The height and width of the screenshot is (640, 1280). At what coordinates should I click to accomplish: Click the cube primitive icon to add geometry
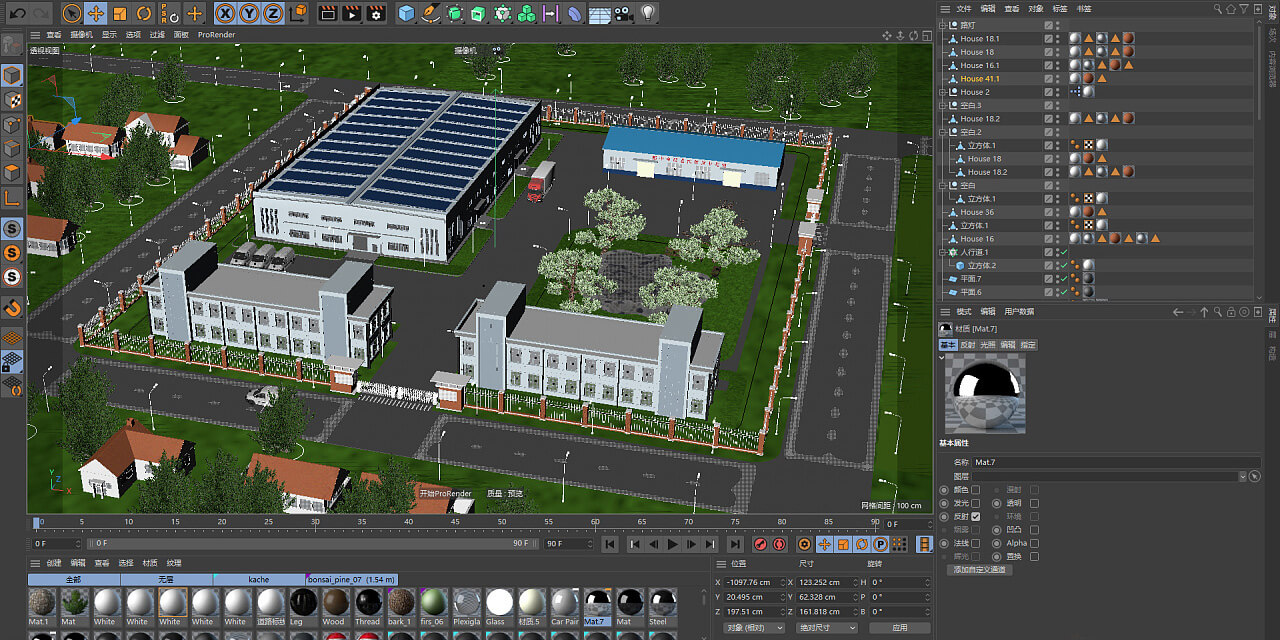tap(404, 12)
